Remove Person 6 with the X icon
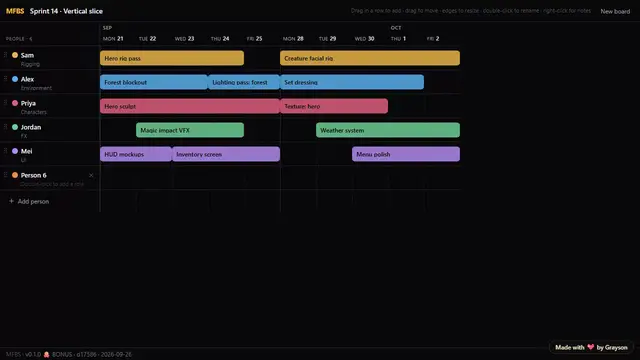 (x=91, y=175)
